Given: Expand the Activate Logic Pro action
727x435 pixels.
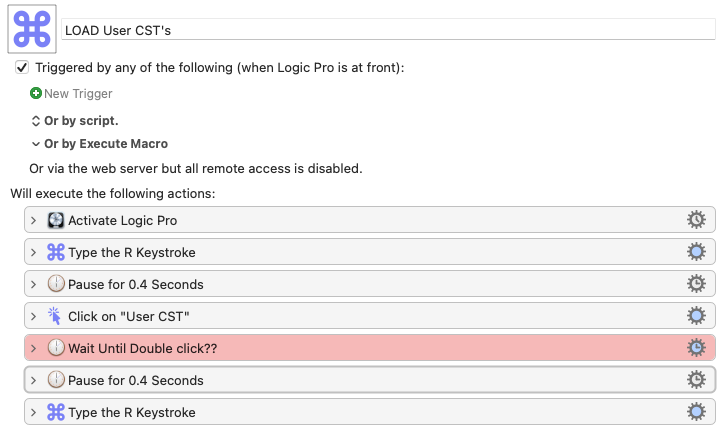Looking at the screenshot, I should [34, 220].
